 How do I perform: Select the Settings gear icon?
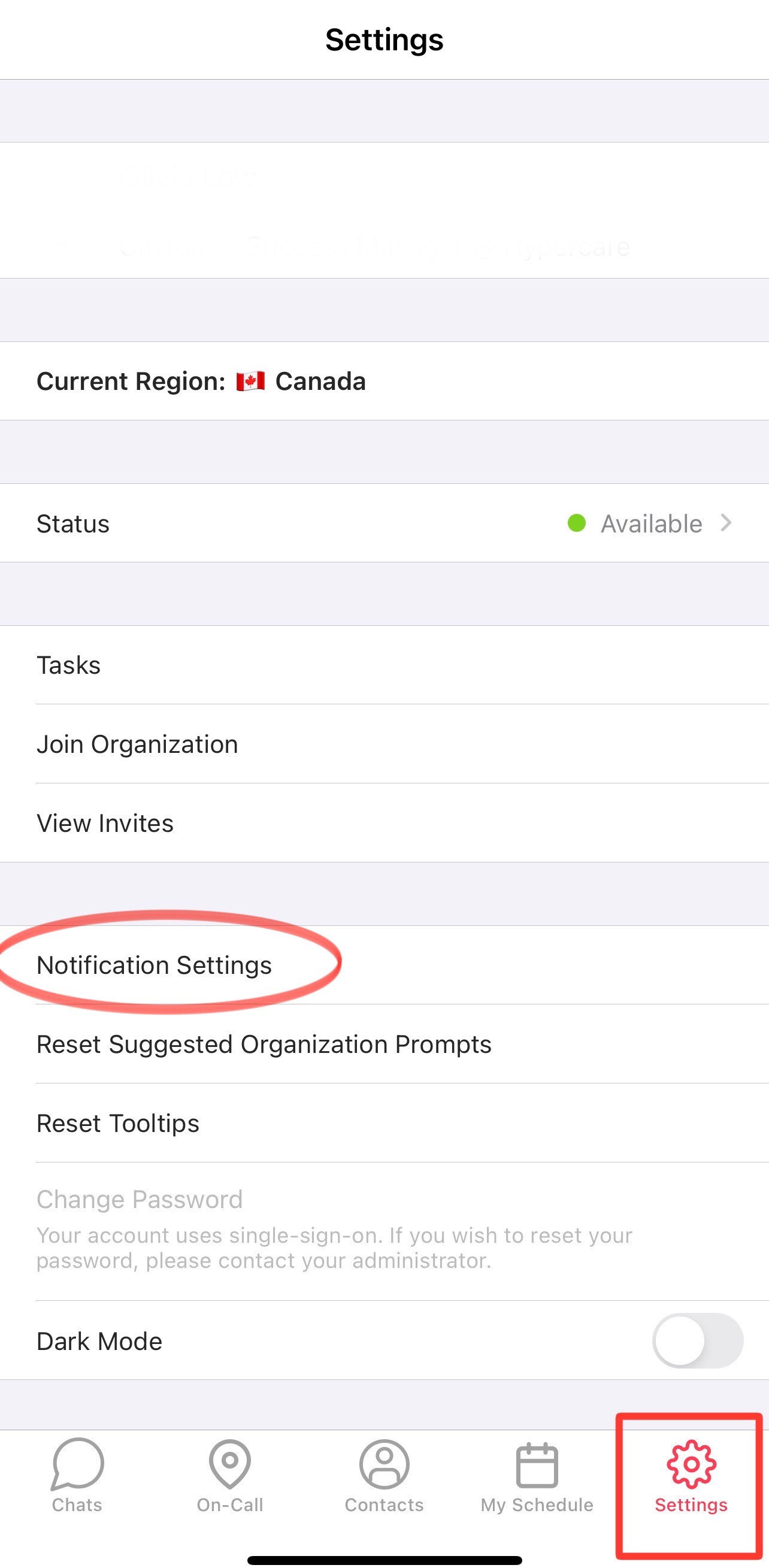point(691,1464)
